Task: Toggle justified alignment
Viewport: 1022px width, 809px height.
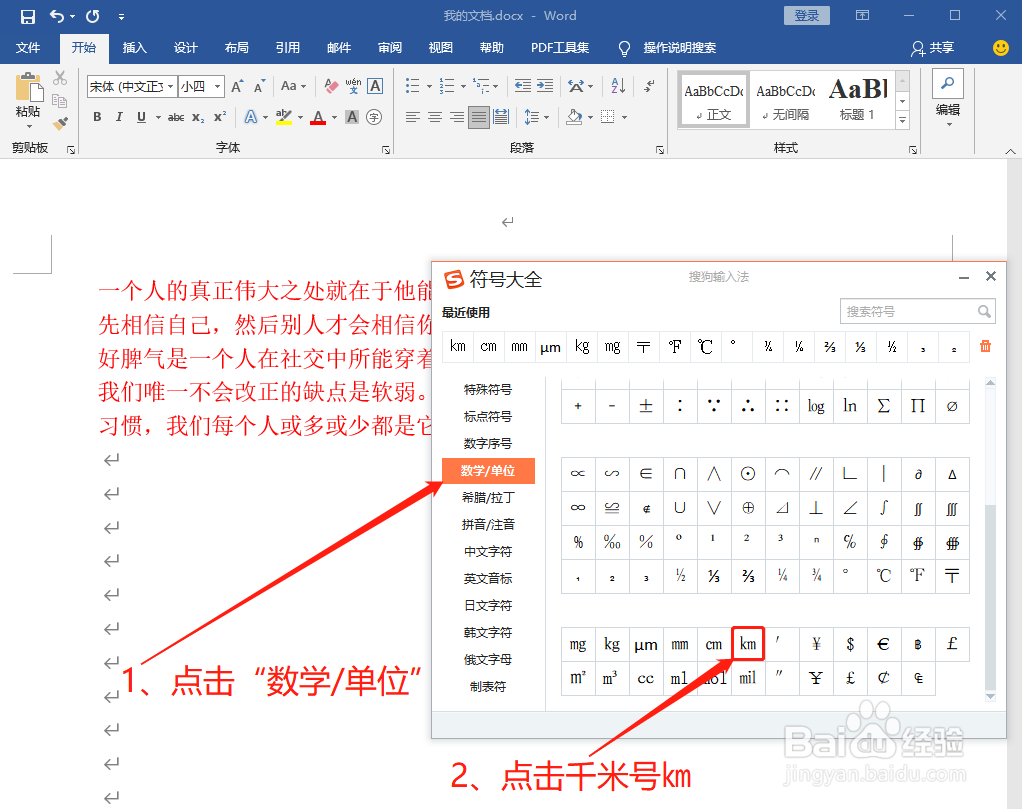Action: pos(479,117)
